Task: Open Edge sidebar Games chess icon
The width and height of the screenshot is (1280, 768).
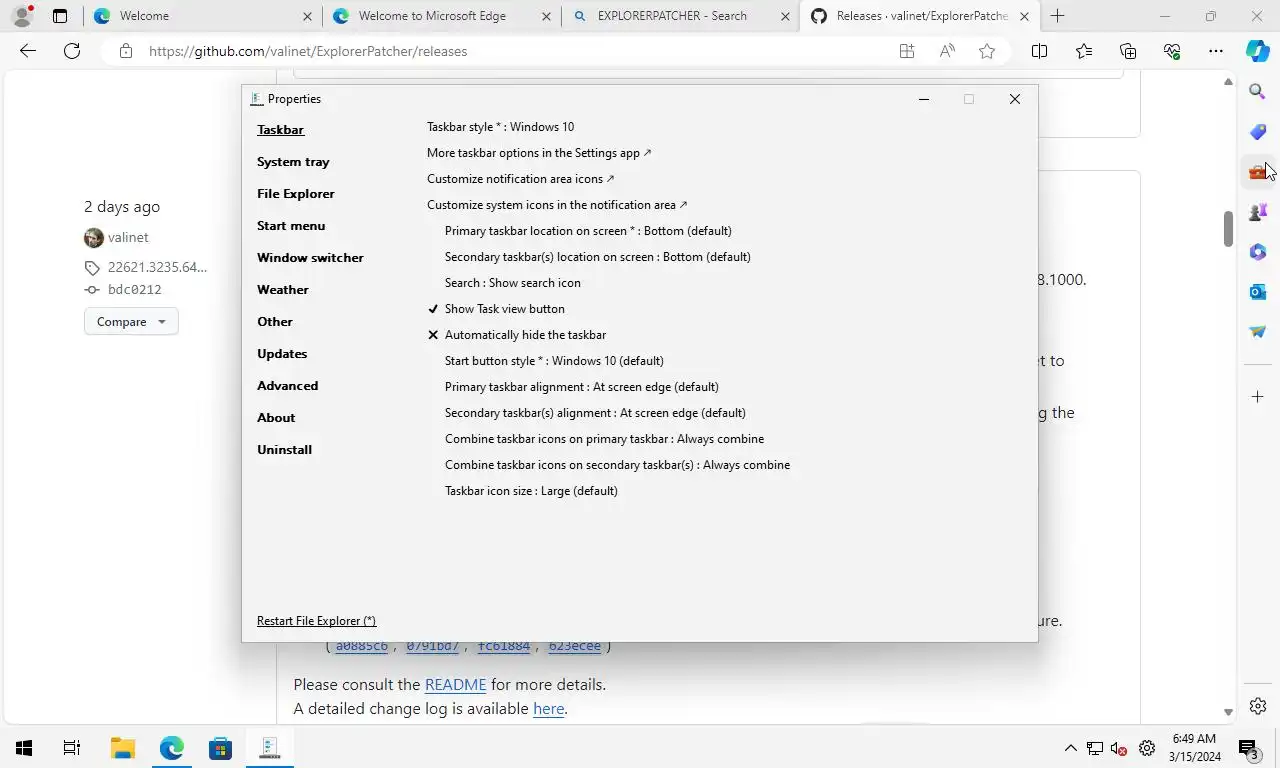Action: [x=1258, y=212]
